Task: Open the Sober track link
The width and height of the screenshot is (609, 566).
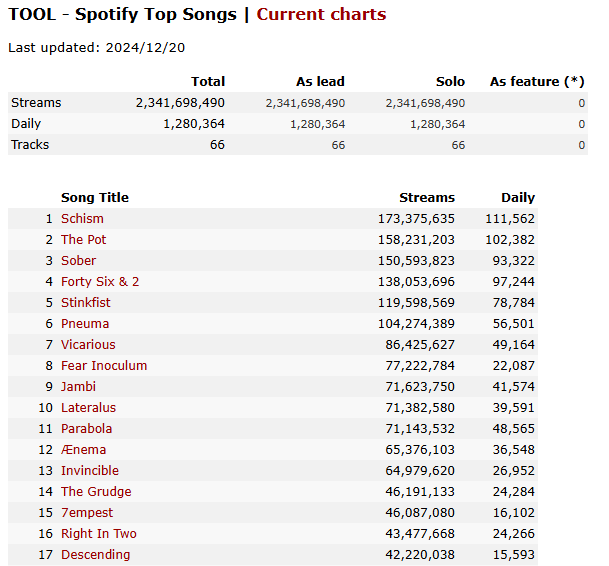Action: click(79, 260)
